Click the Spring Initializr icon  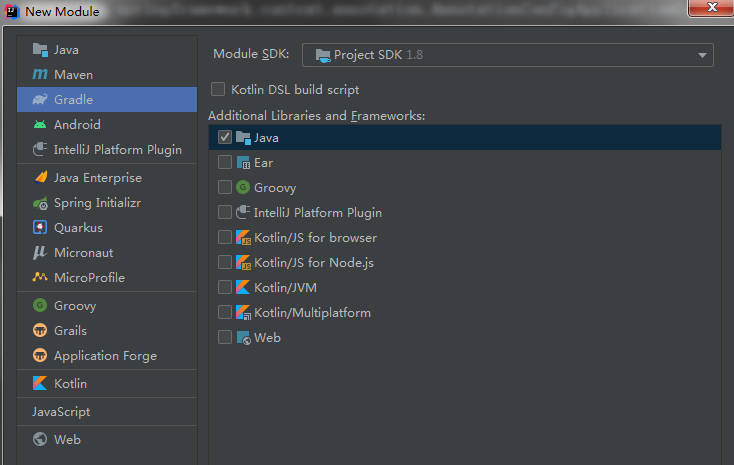[x=40, y=203]
